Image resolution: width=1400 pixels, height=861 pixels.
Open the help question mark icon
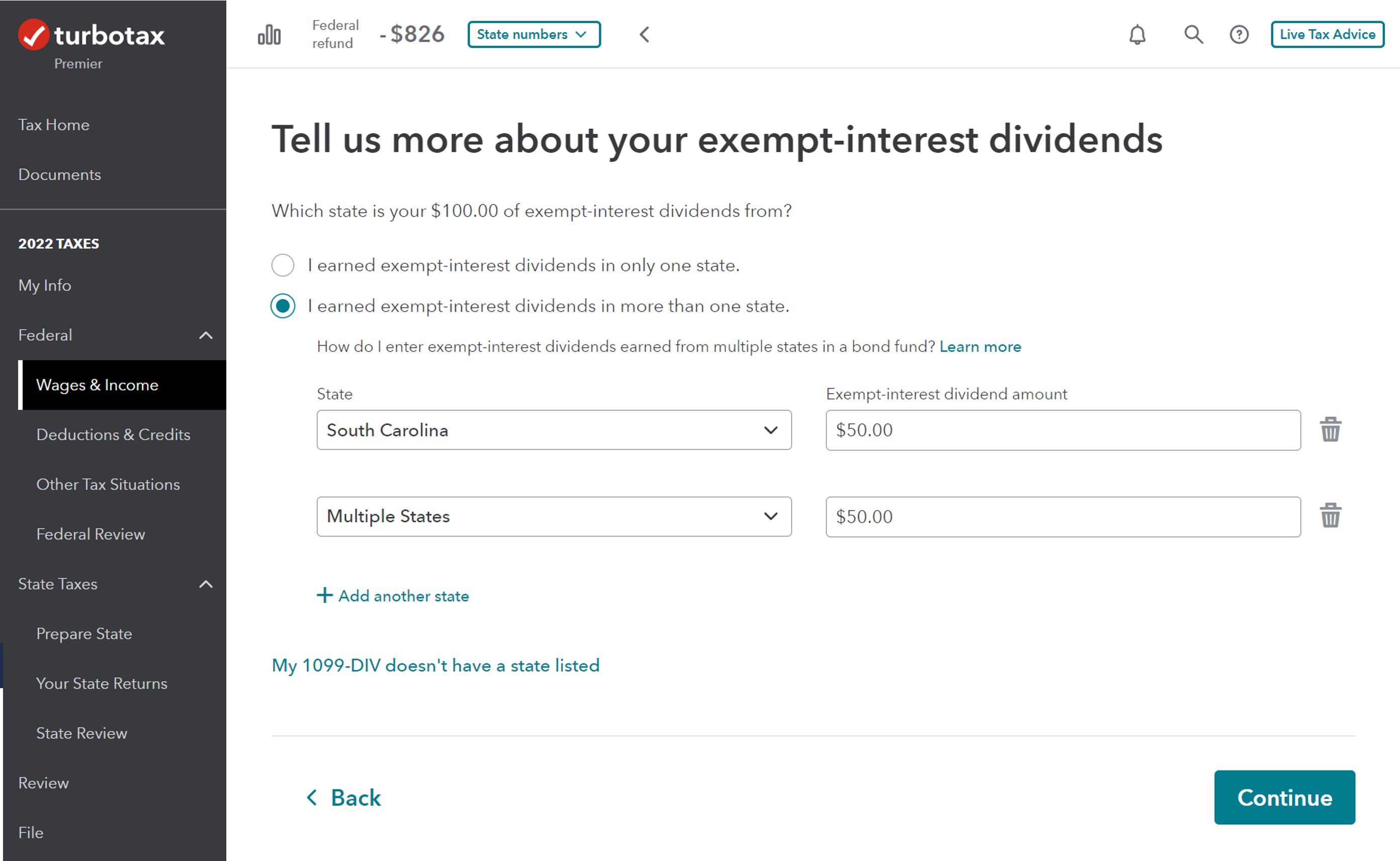(1239, 35)
